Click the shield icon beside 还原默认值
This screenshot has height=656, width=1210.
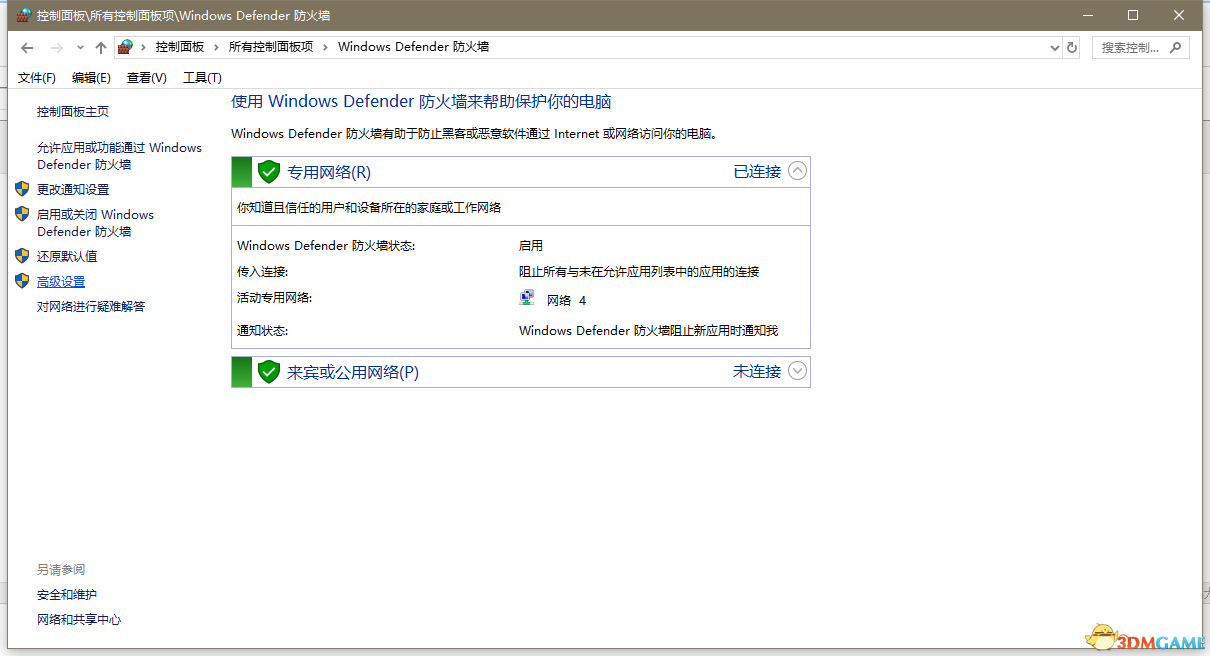coord(22,256)
